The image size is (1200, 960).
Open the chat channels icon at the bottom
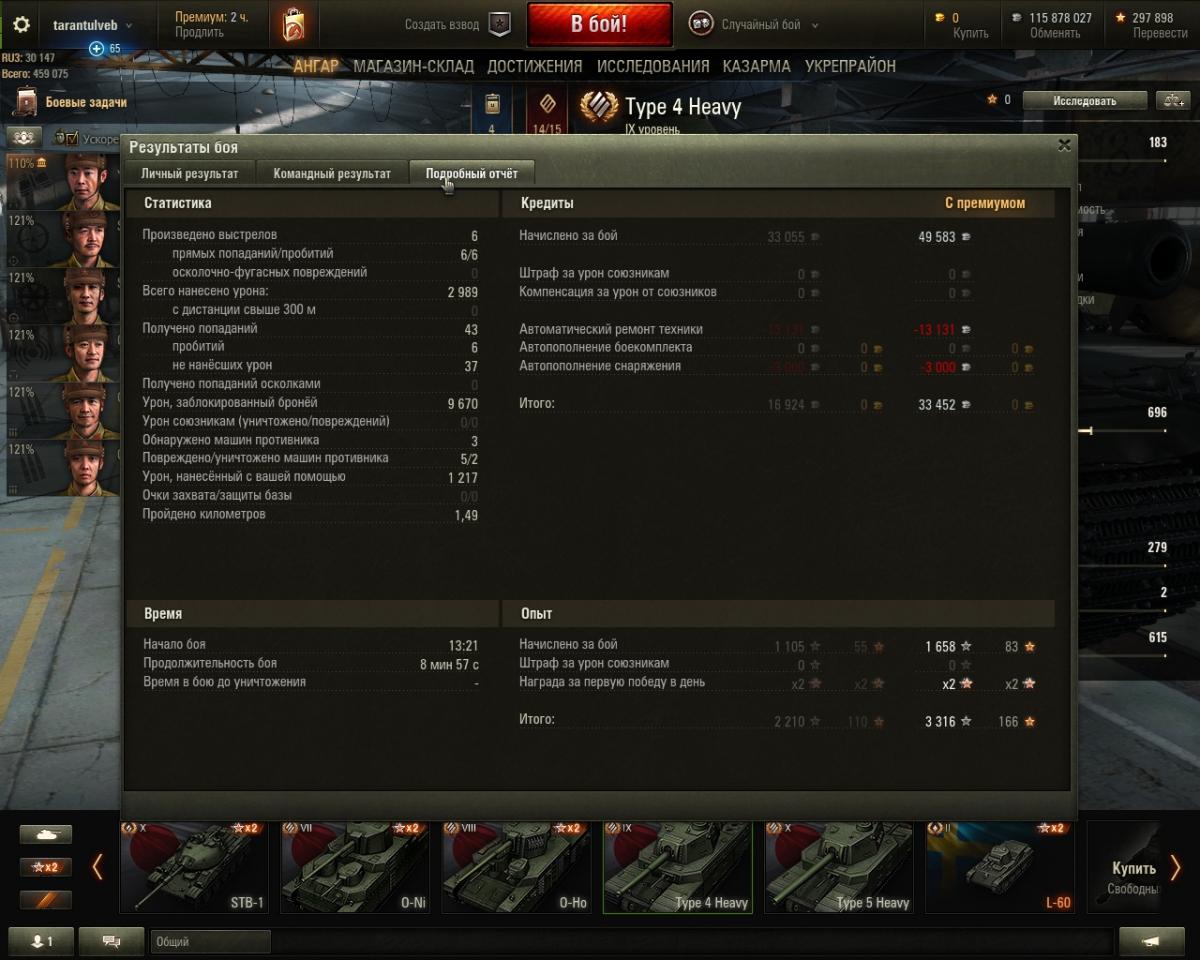(x=111, y=941)
